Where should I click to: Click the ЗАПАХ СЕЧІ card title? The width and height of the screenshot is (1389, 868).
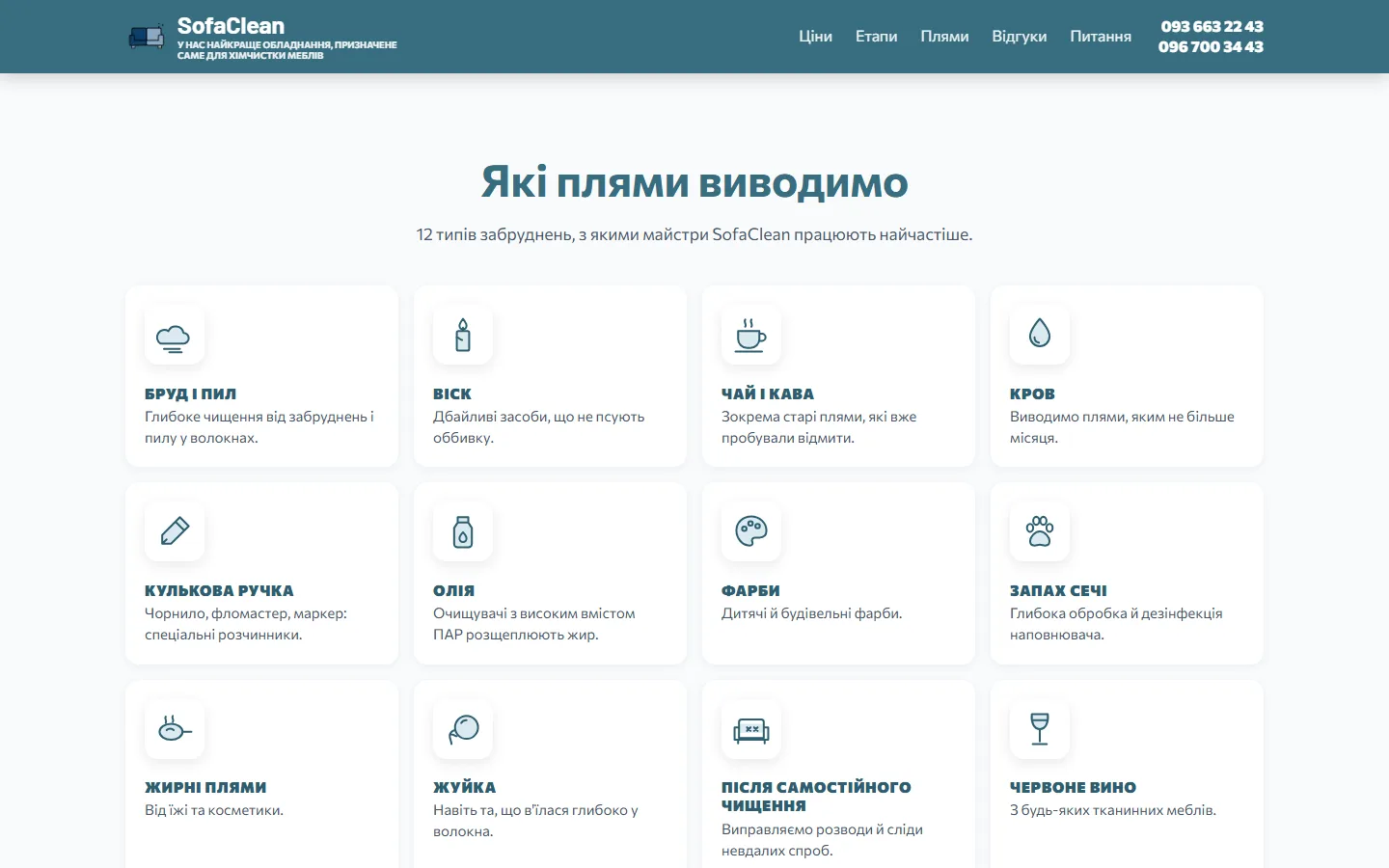[x=1058, y=590]
